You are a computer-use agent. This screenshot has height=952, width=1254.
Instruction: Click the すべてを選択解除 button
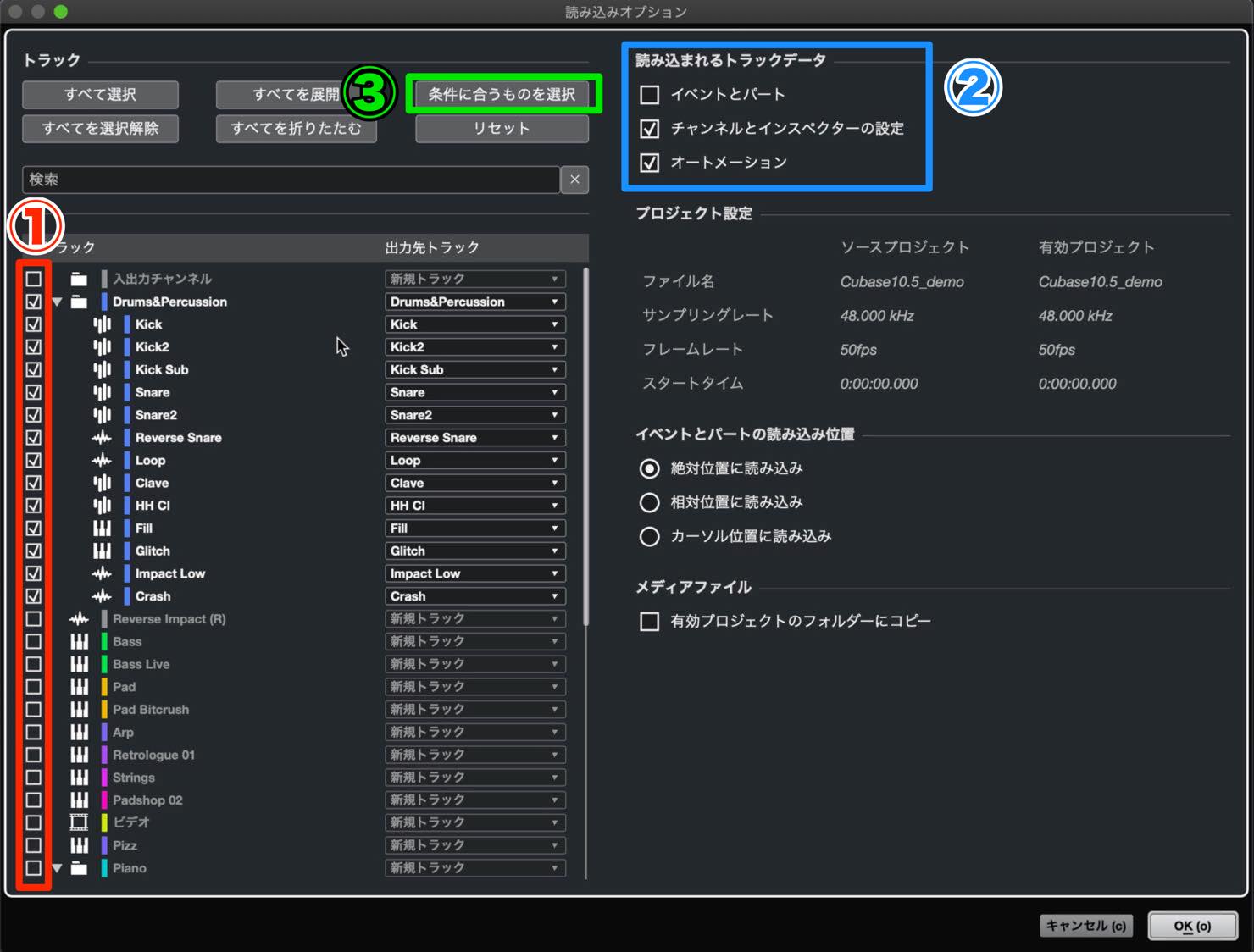[x=100, y=128]
